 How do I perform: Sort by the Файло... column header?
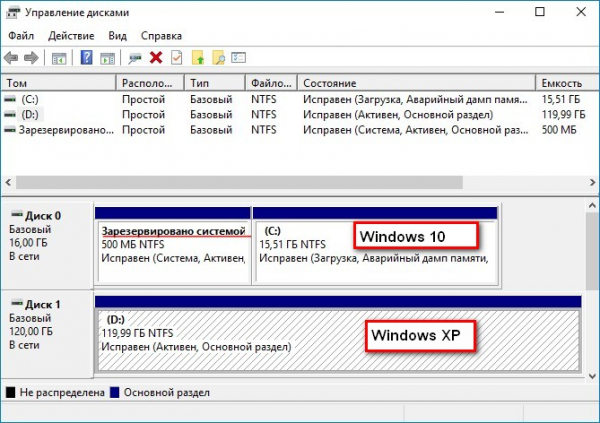tap(271, 83)
